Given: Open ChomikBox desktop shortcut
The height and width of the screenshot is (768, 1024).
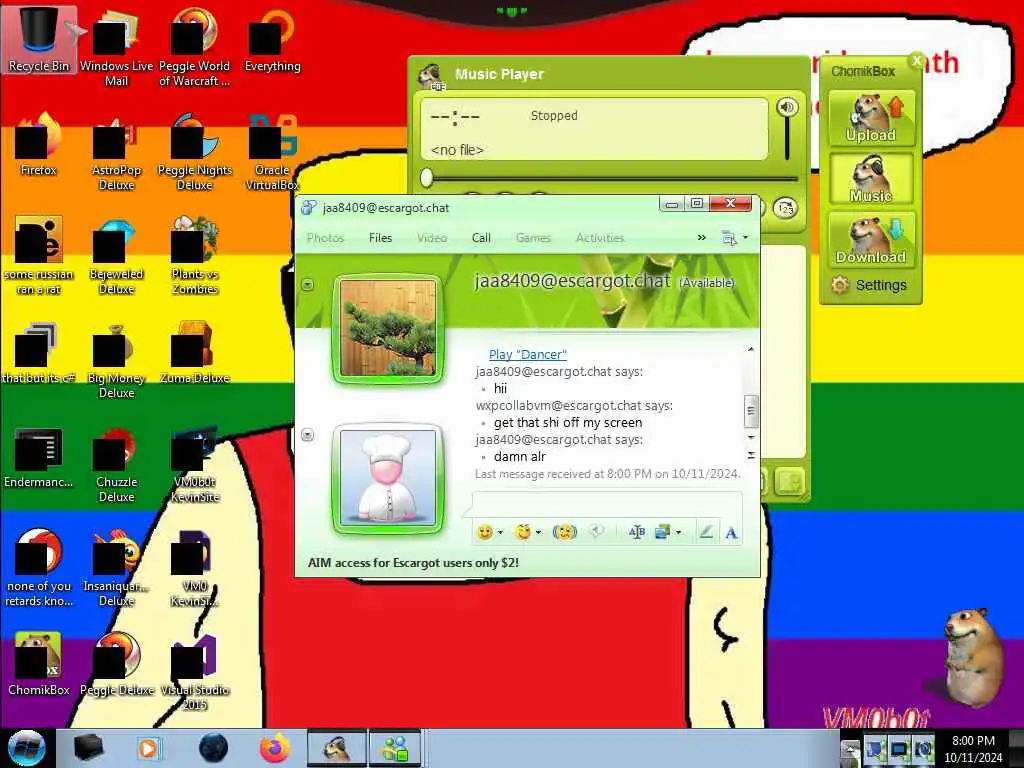Looking at the screenshot, I should pos(39,664).
